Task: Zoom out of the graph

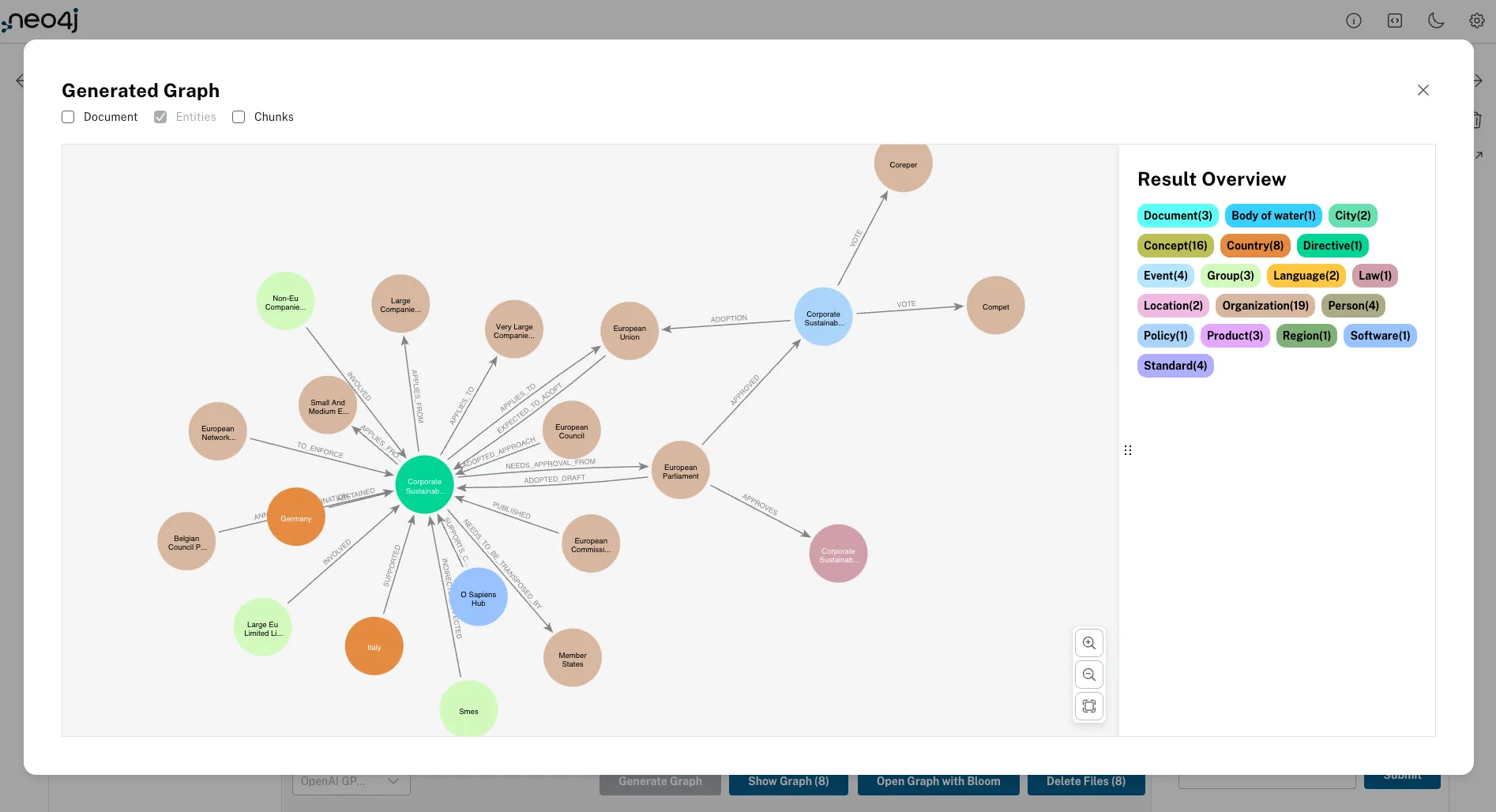Action: click(1089, 675)
